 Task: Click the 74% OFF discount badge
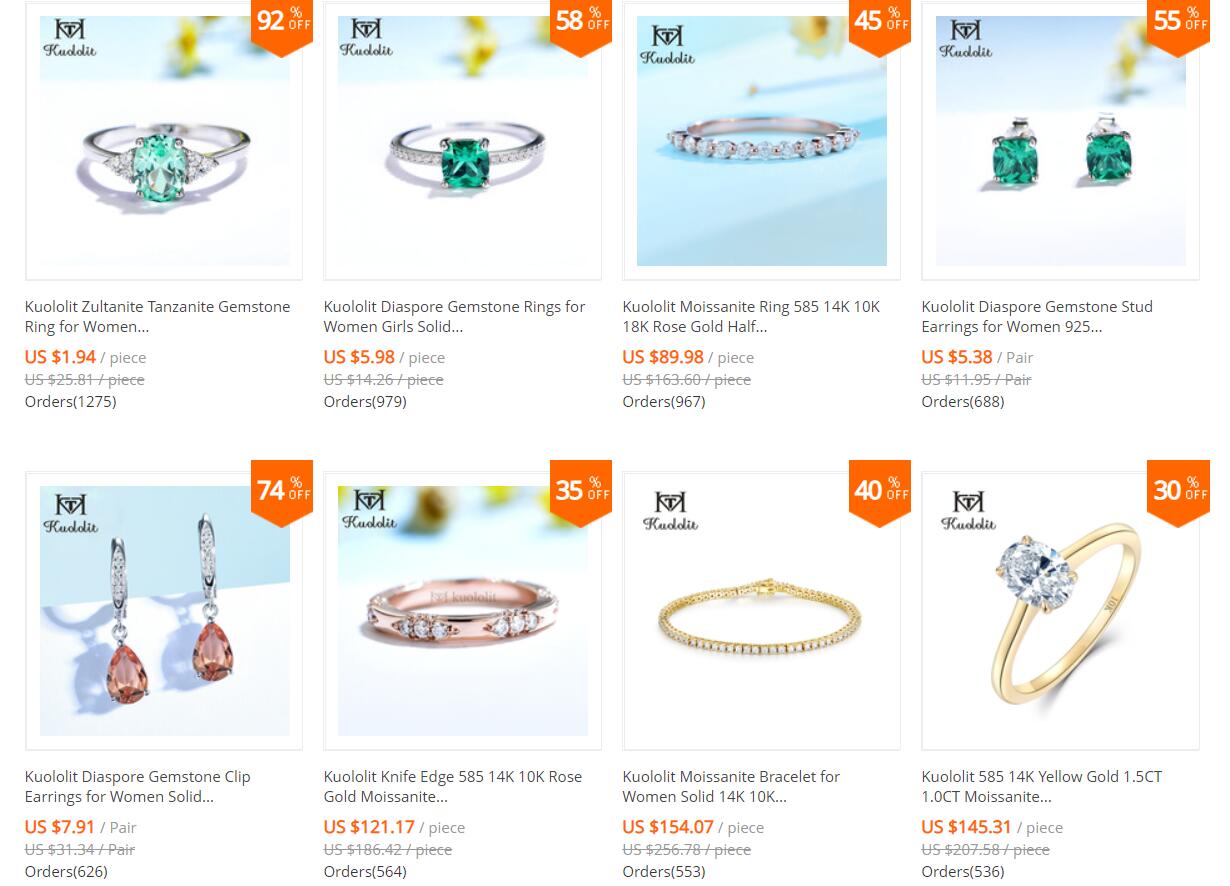pos(282,493)
